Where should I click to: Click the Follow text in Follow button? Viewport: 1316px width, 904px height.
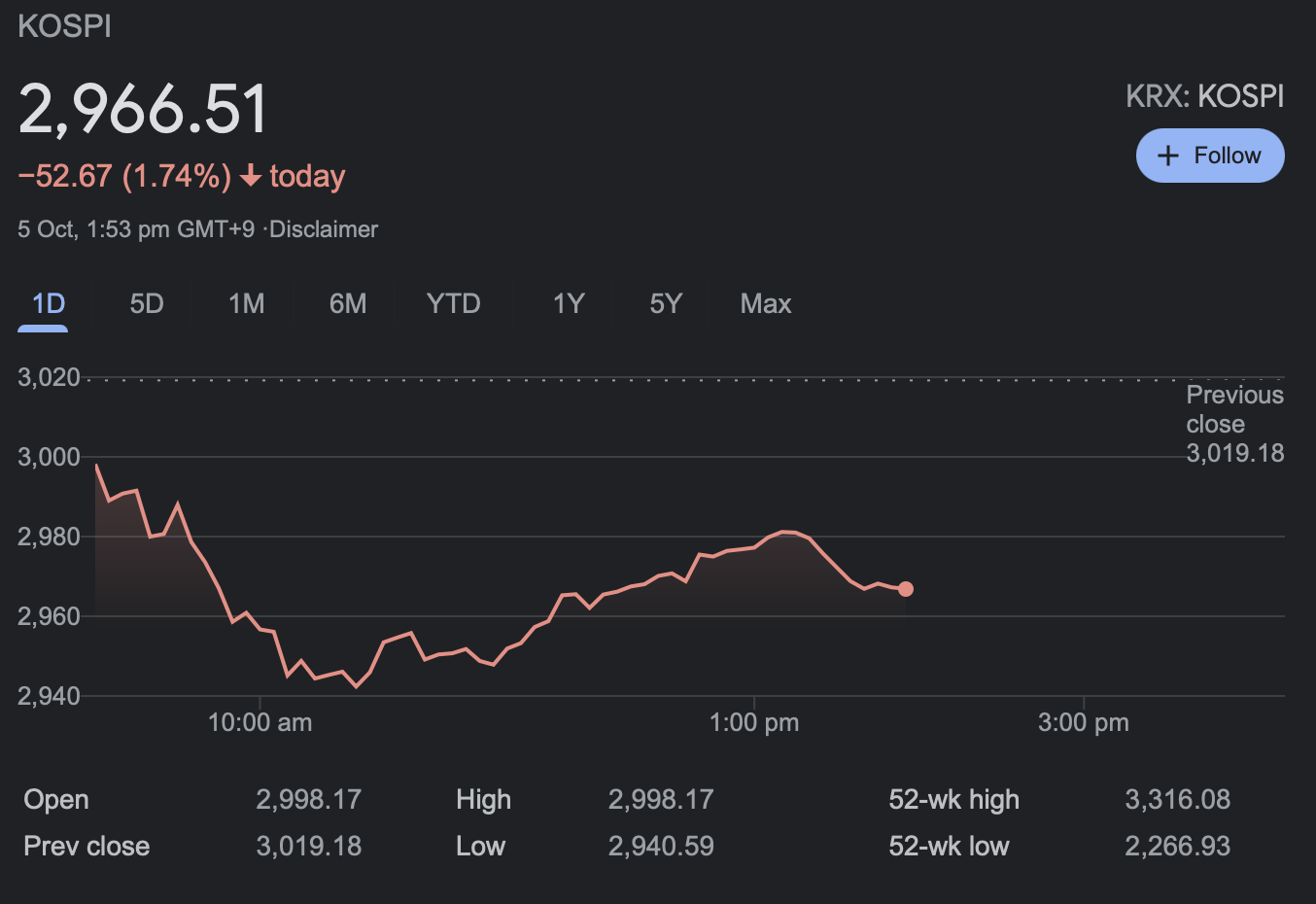[1228, 156]
